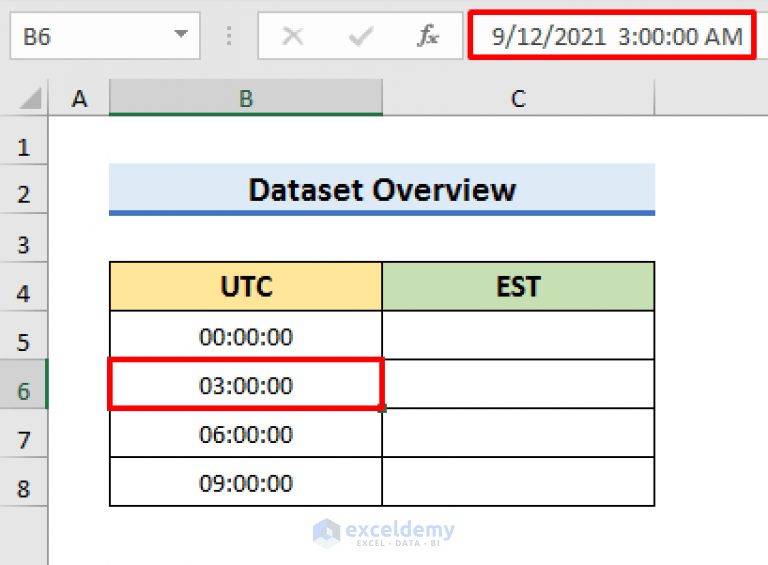Select column C header
Screen dimensions: 768x565
point(518,98)
